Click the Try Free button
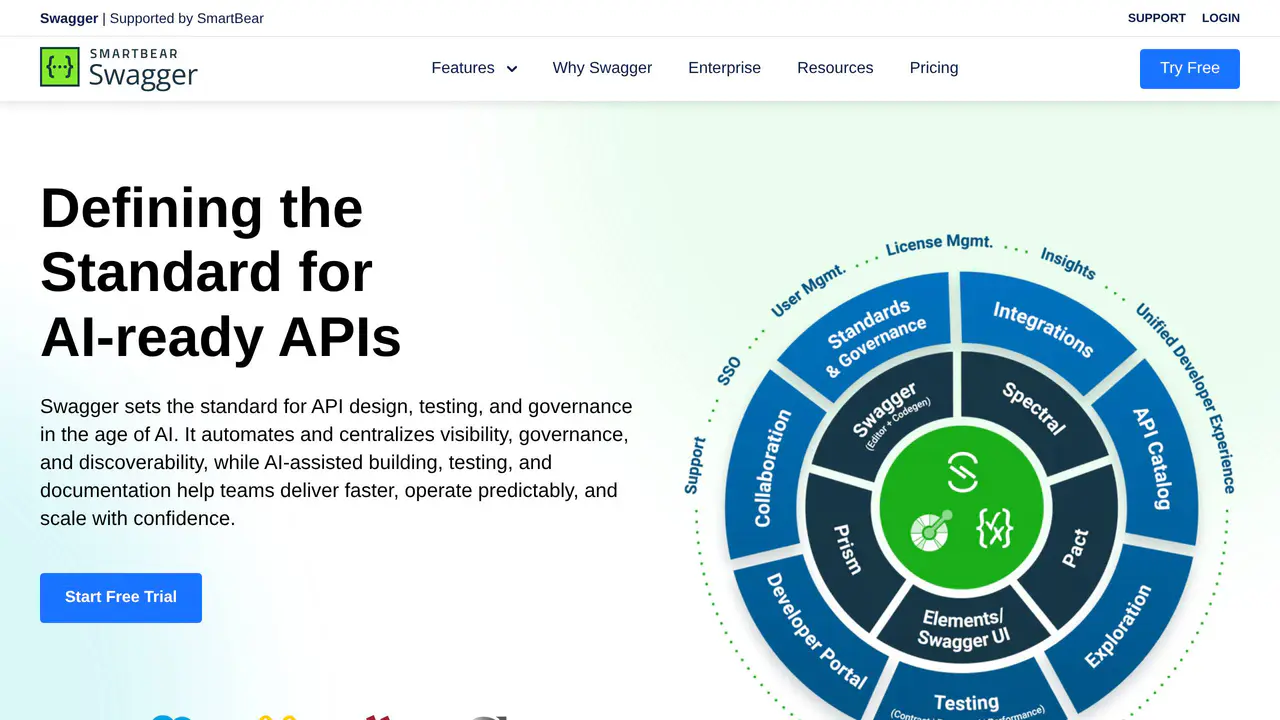The height and width of the screenshot is (720, 1280). 1190,69
